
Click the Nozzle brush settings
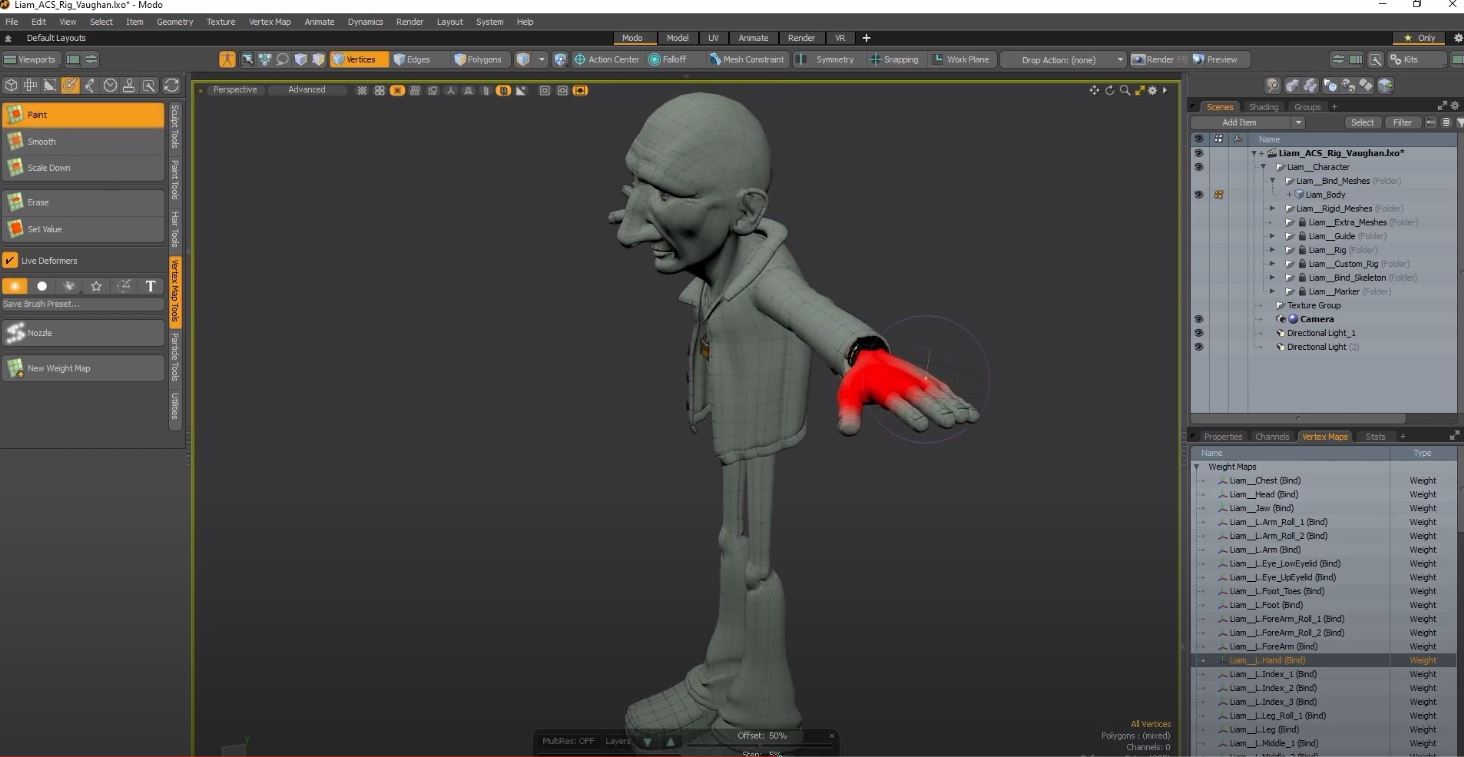[x=82, y=333]
